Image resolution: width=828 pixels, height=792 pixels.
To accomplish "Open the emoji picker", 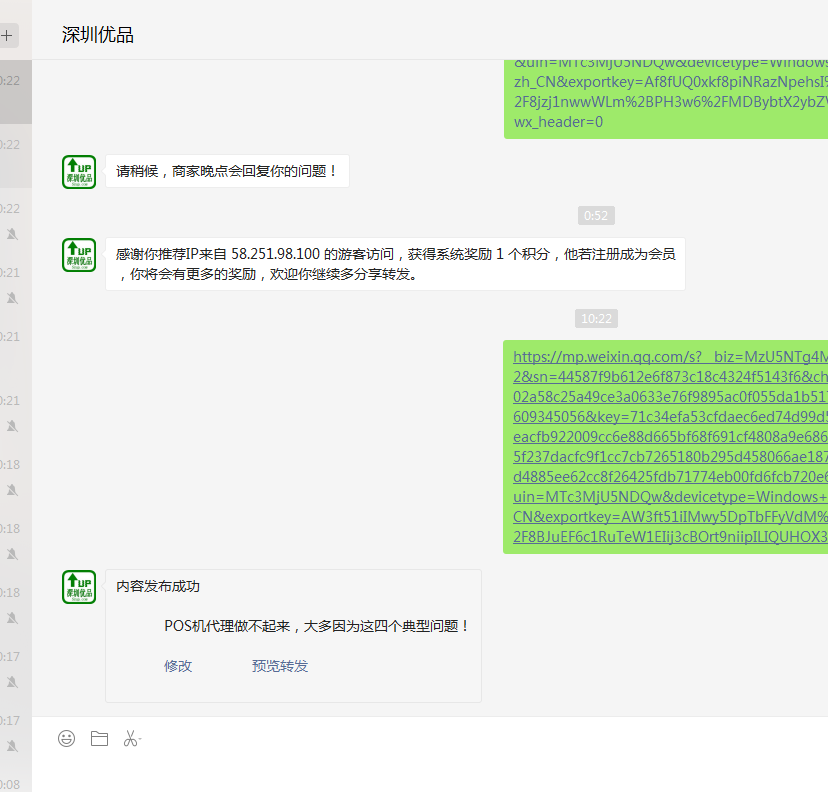I will (x=67, y=739).
